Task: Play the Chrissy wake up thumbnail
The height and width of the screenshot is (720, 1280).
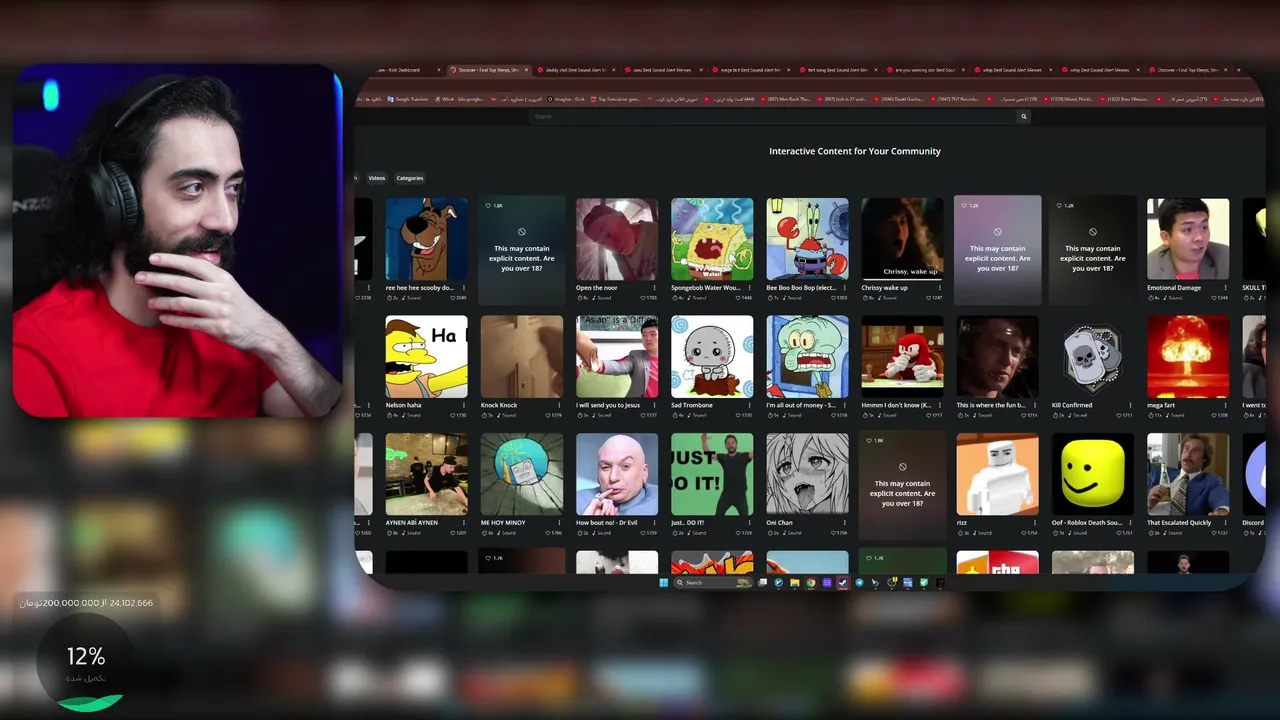Action: (x=902, y=239)
